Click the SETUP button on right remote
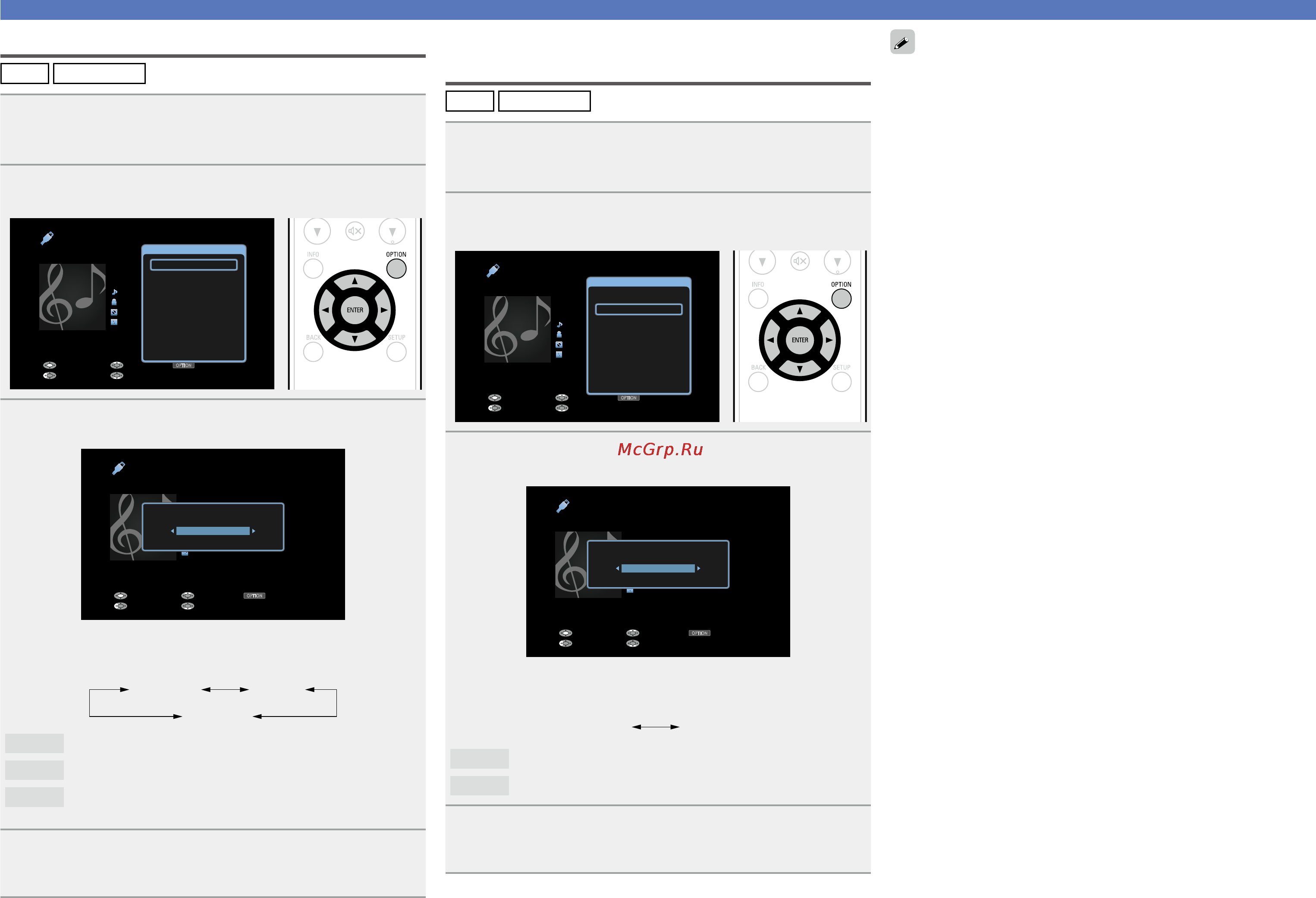1316x898 pixels. click(842, 382)
